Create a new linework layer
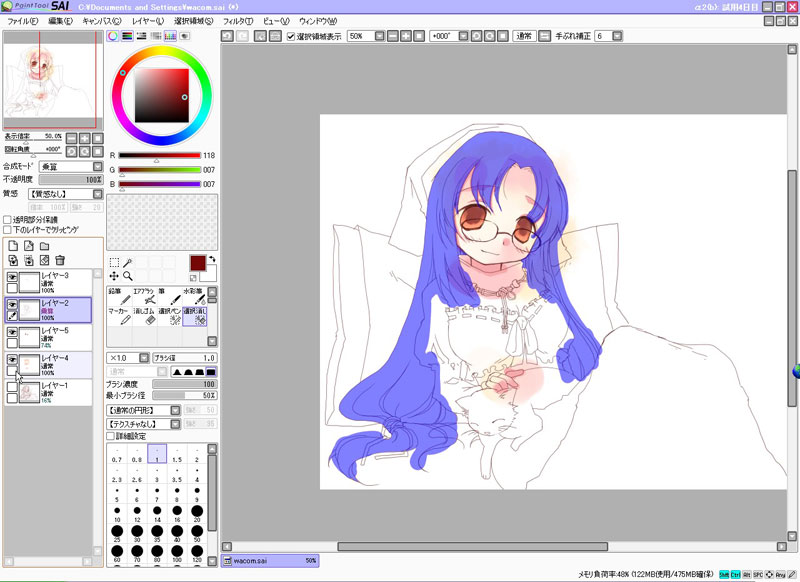The image size is (800, 582). 29,246
